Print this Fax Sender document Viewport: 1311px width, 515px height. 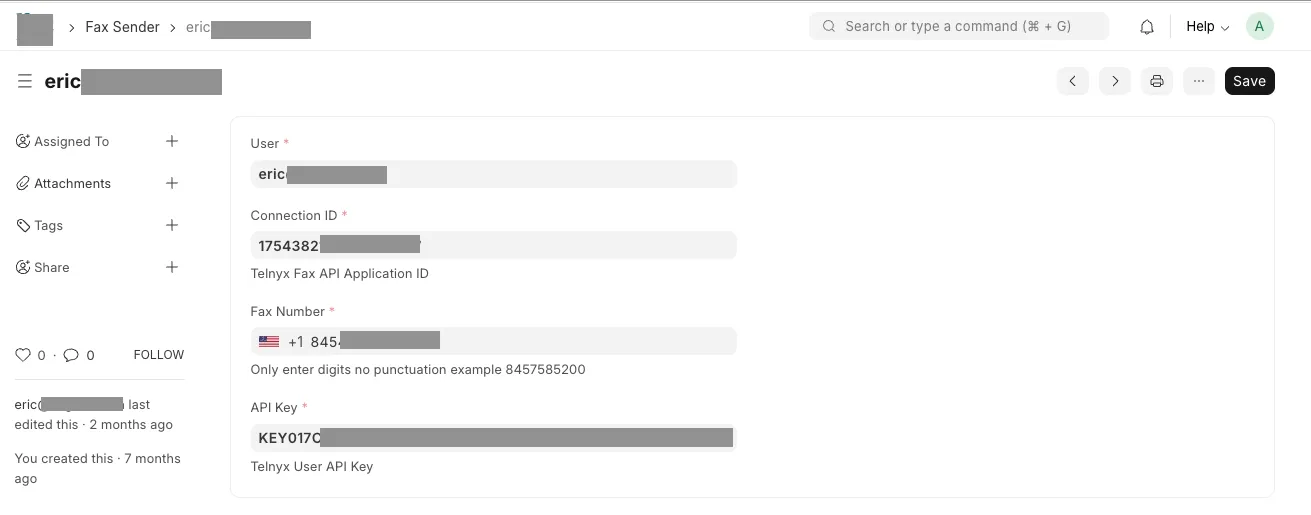point(1157,81)
